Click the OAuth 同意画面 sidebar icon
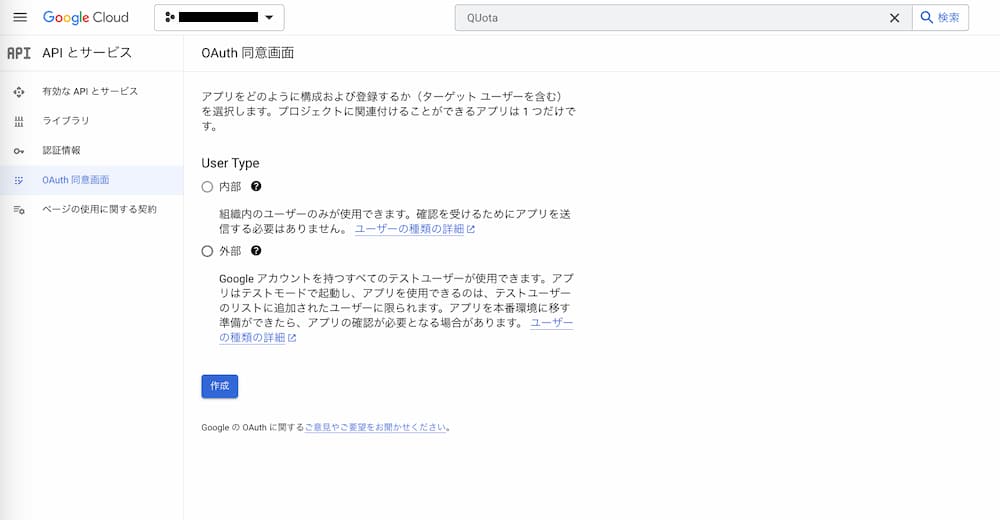Viewport: 1000px width, 520px height. point(19,180)
